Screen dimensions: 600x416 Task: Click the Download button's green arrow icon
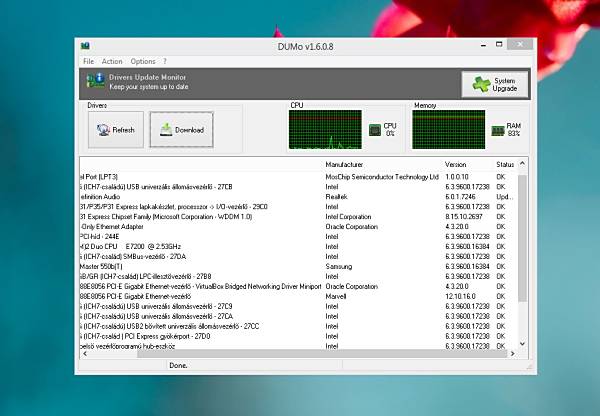click(x=166, y=130)
